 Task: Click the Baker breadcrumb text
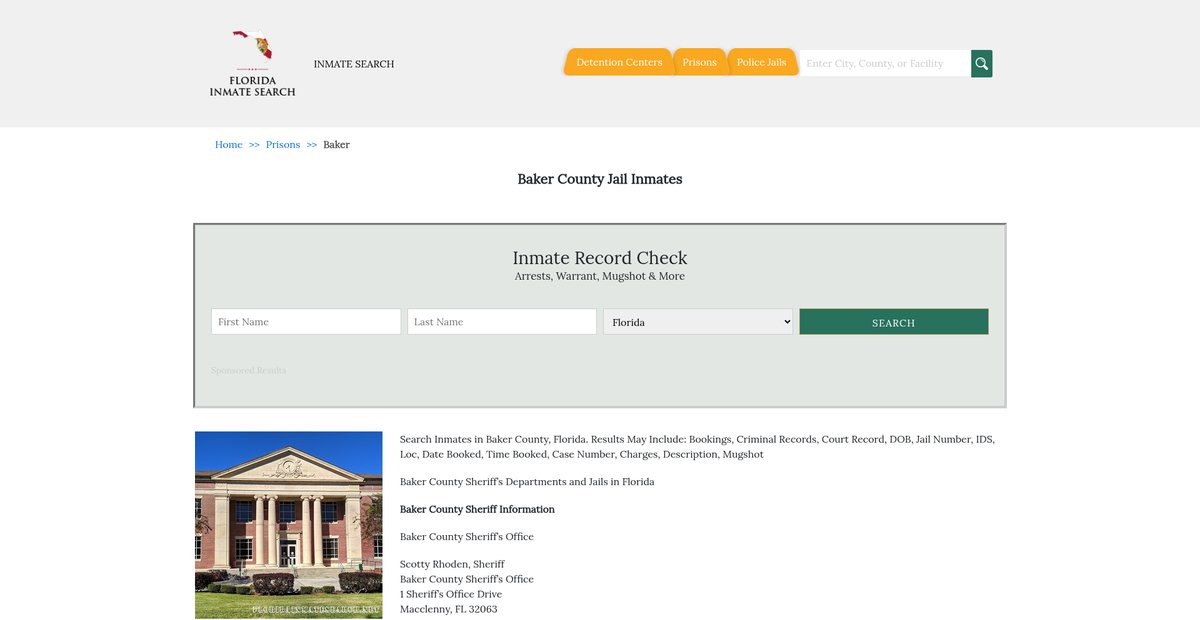336,145
